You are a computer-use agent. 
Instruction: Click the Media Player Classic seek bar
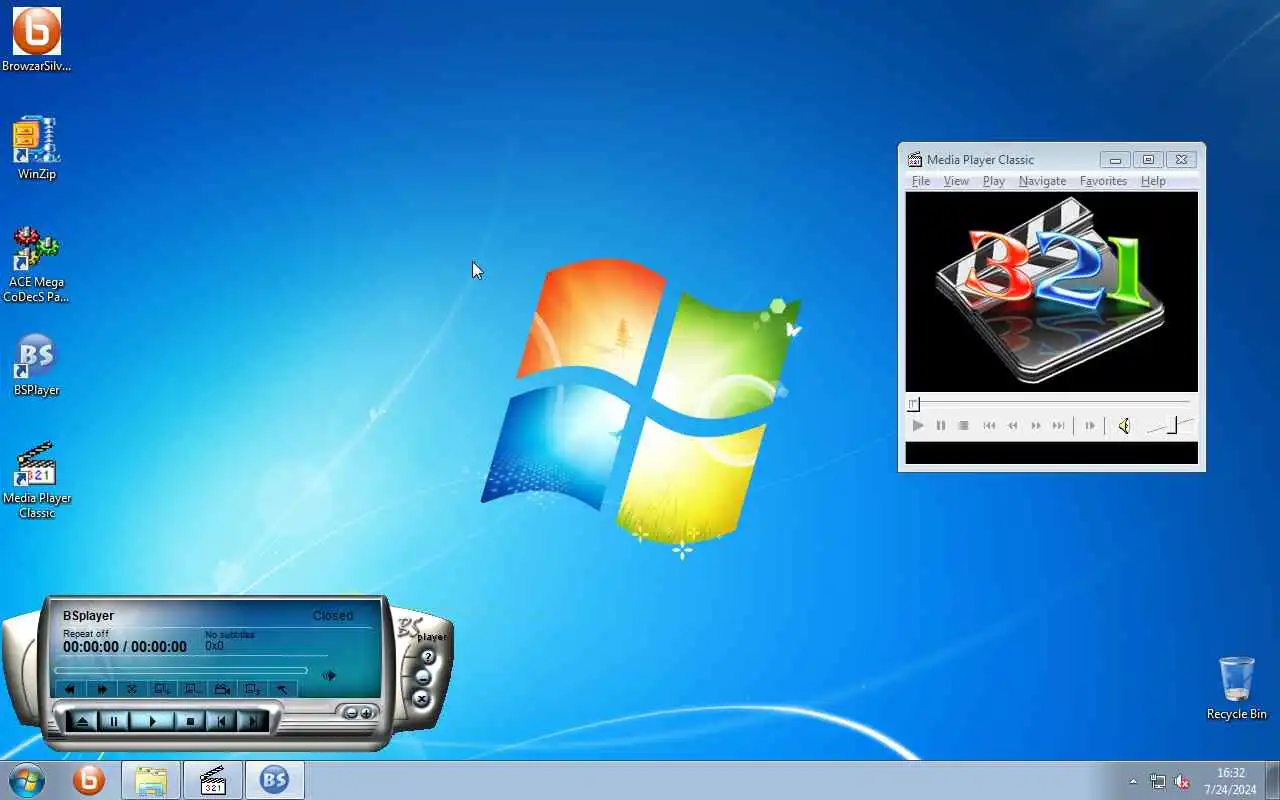(1051, 404)
